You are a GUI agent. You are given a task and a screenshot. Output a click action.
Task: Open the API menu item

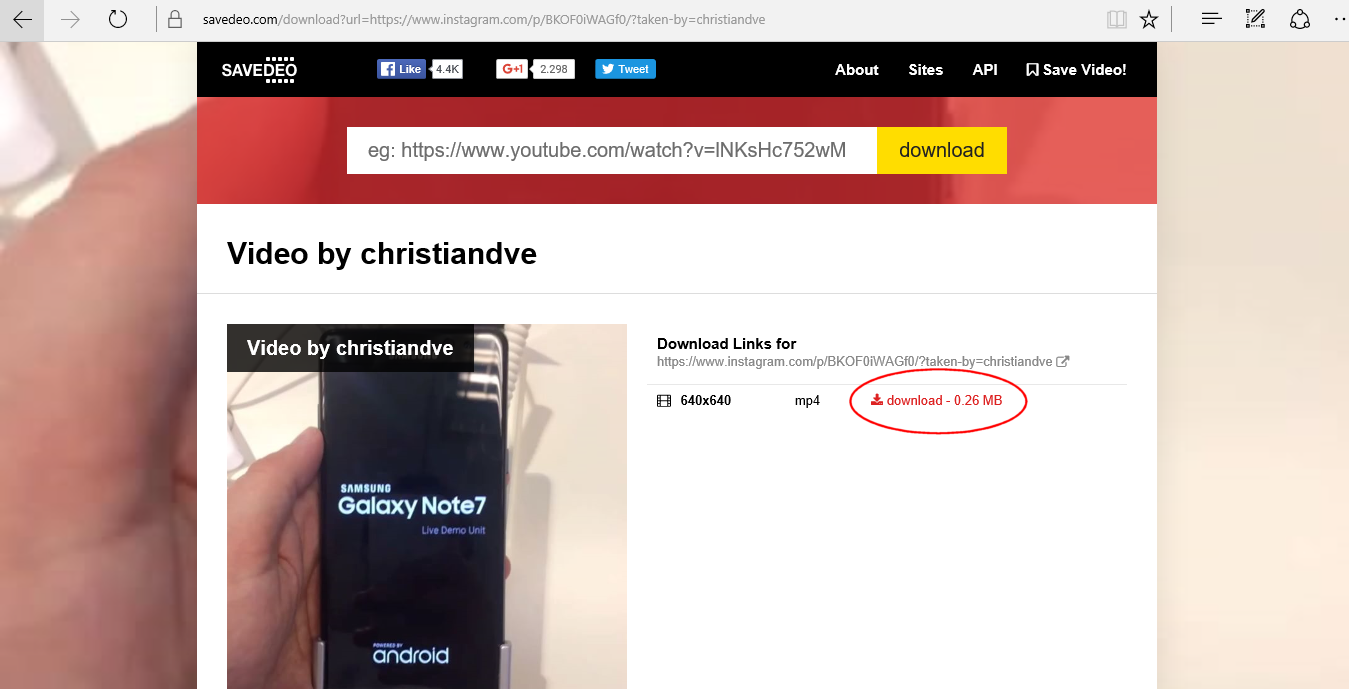(985, 70)
